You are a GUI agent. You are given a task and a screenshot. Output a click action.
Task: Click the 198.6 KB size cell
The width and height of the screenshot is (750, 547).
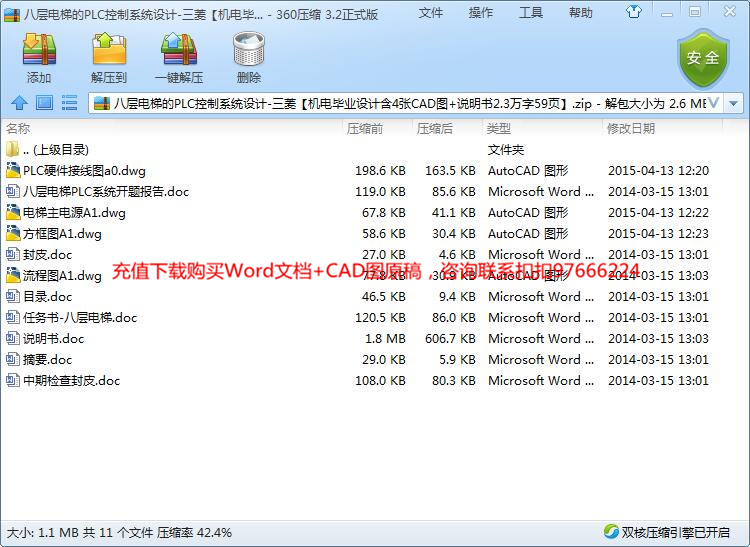(x=380, y=171)
